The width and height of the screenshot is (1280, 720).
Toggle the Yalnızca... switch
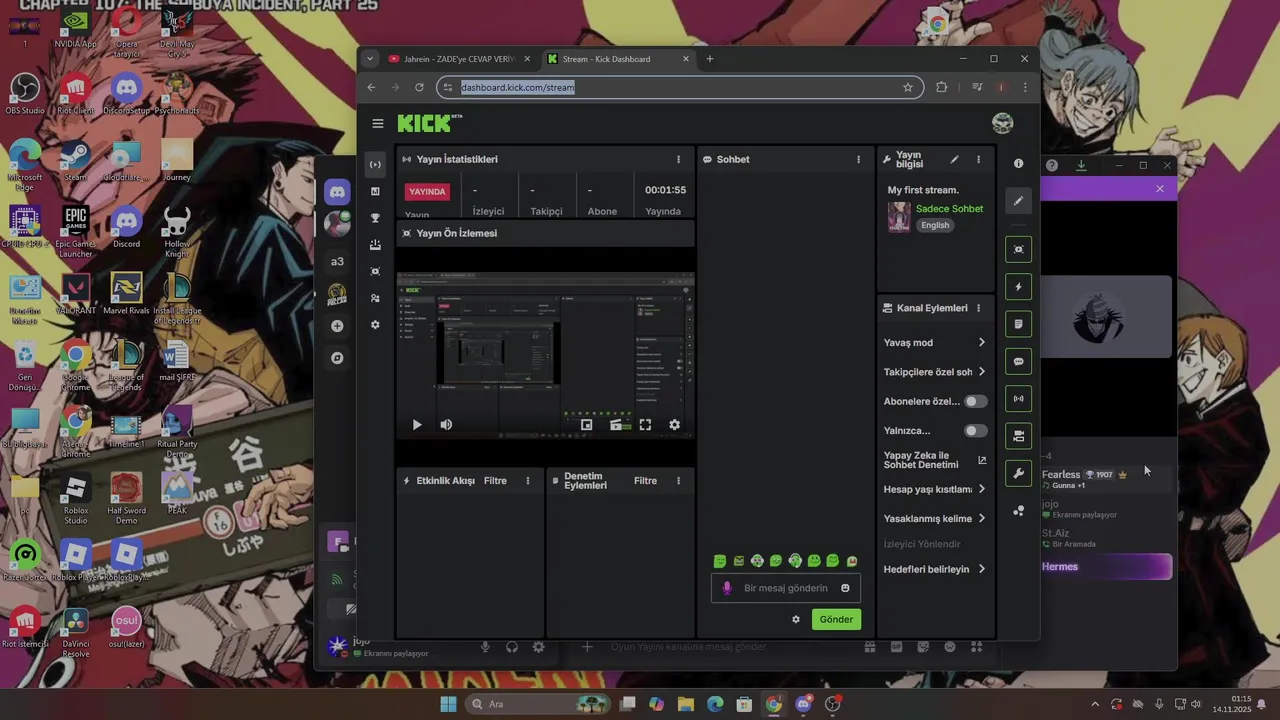point(975,431)
